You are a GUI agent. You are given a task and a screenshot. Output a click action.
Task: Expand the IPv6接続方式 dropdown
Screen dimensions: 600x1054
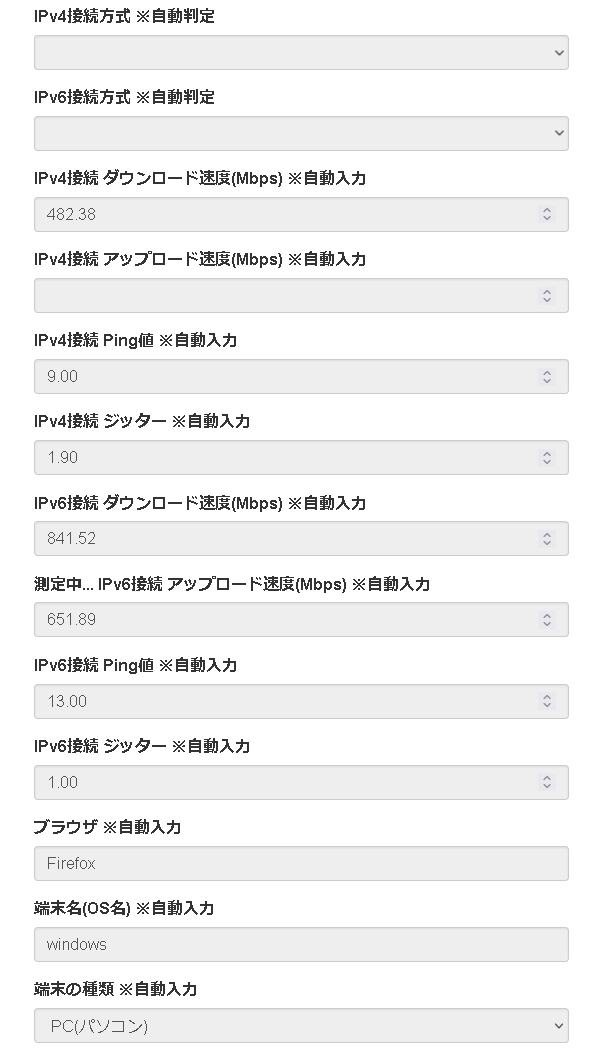tap(300, 134)
